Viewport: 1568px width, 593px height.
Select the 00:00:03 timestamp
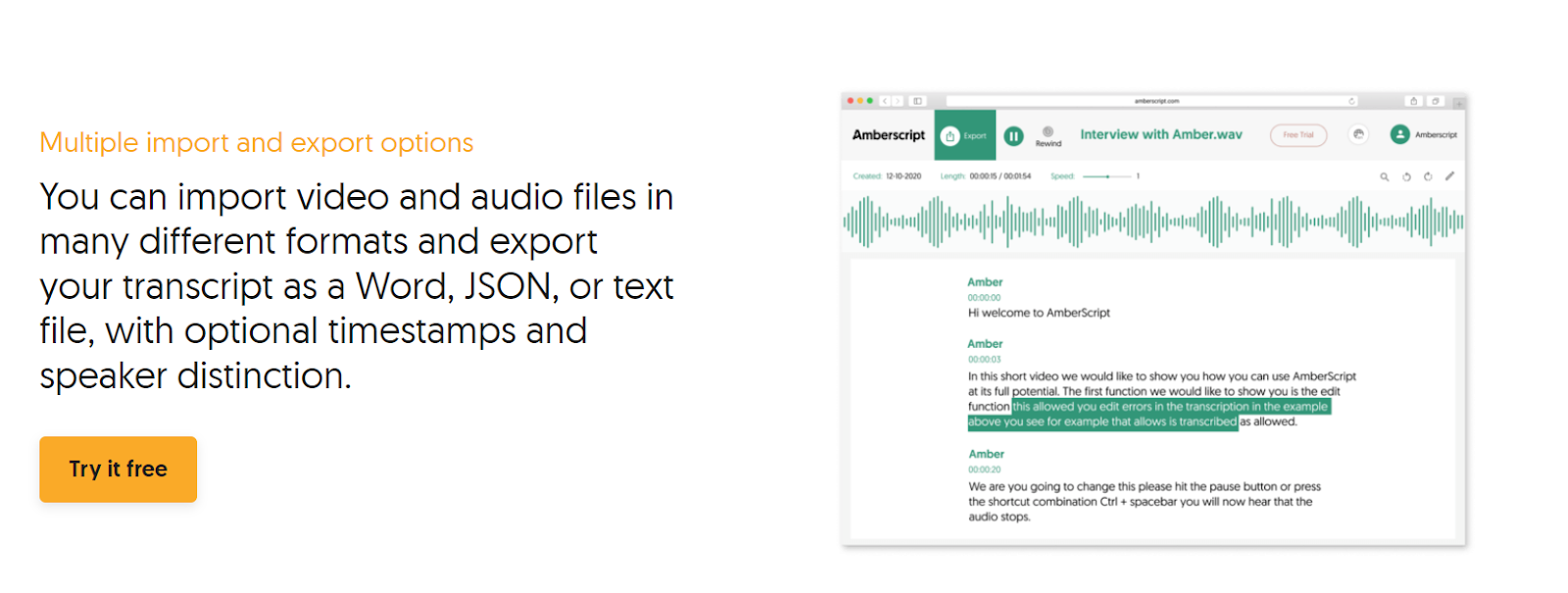[x=984, y=360]
